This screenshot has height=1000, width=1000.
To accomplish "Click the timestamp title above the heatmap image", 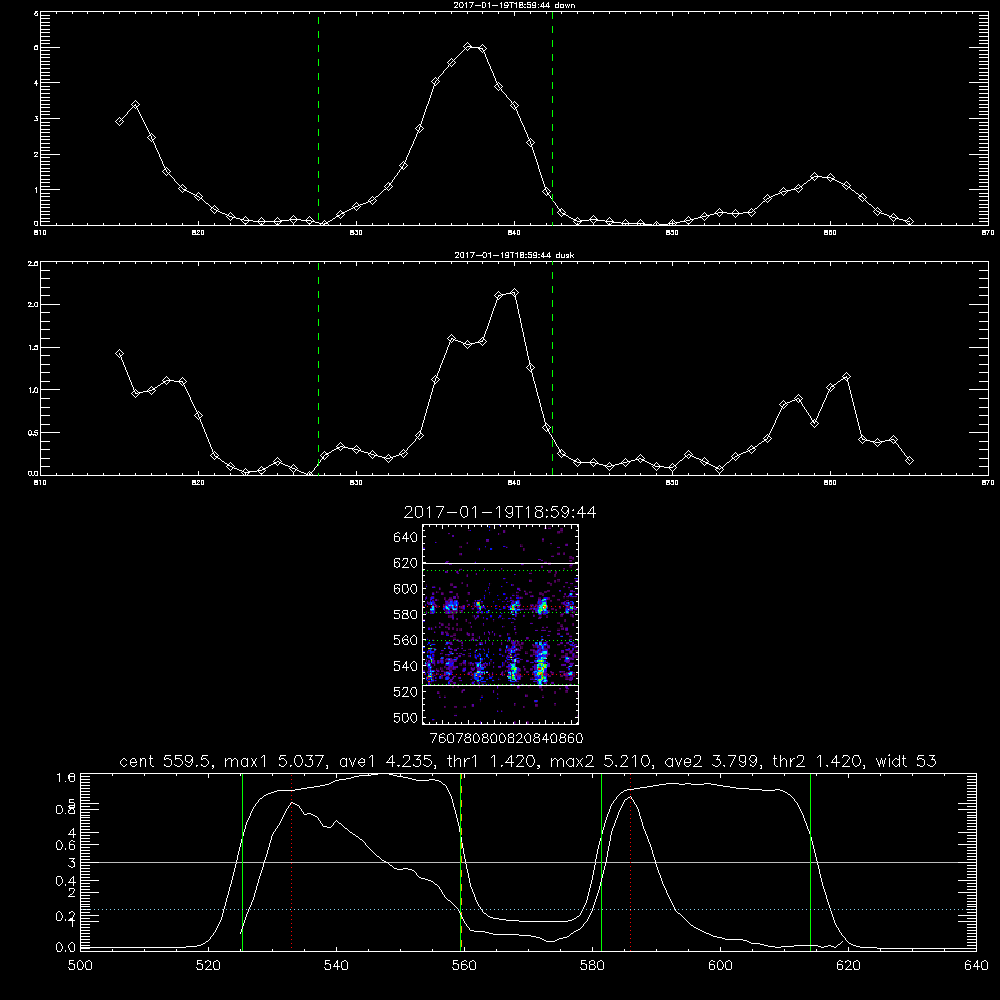I will pyautogui.click(x=500, y=513).
